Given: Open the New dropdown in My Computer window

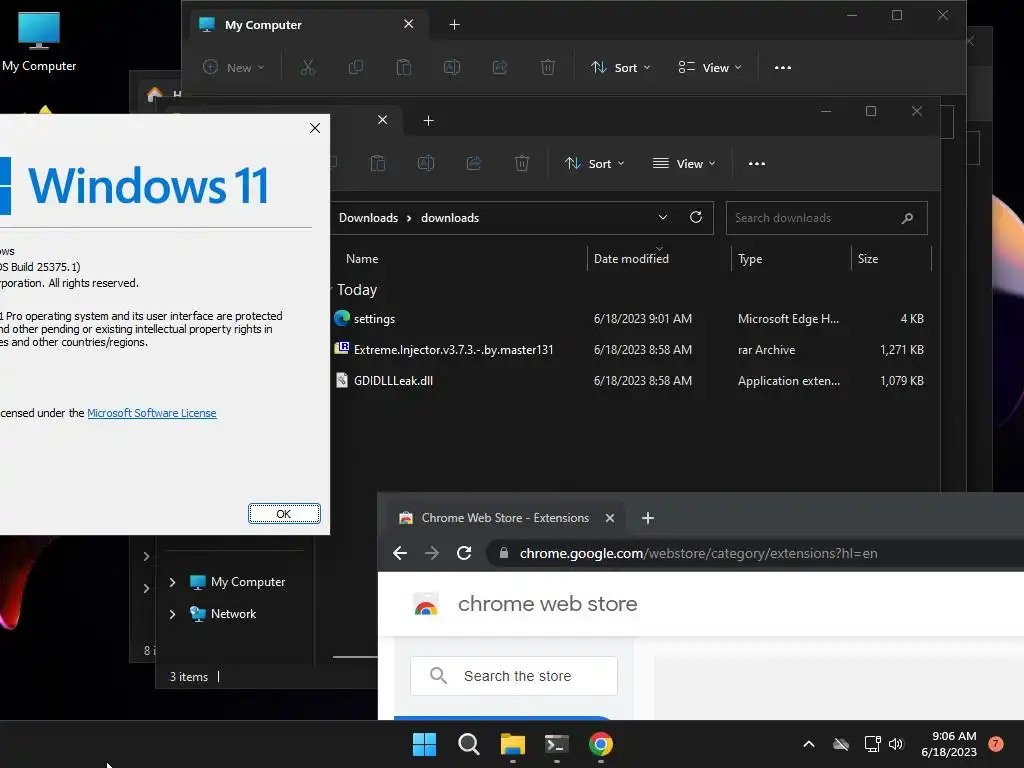Looking at the screenshot, I should [x=234, y=67].
